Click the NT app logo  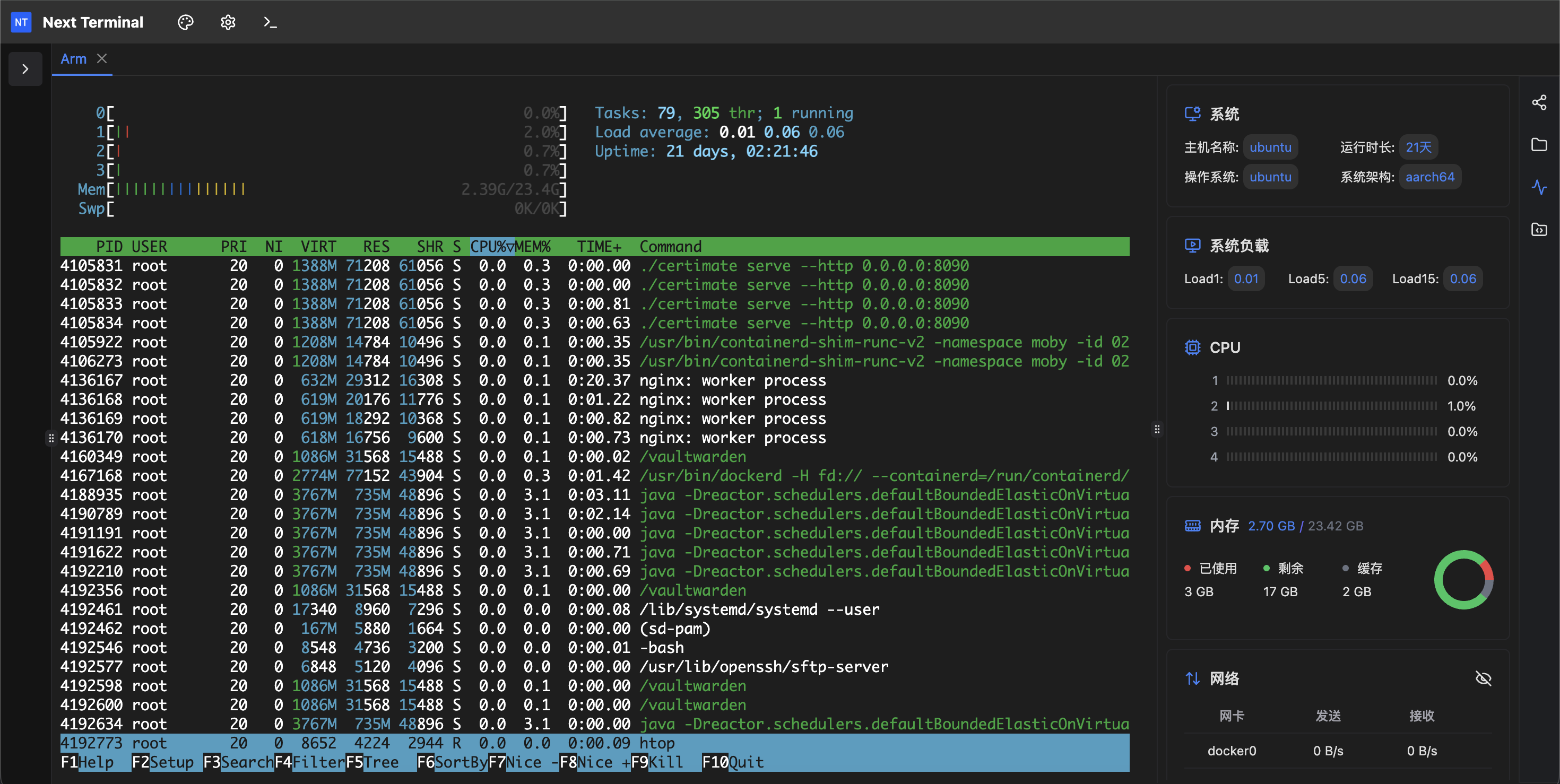click(x=21, y=22)
